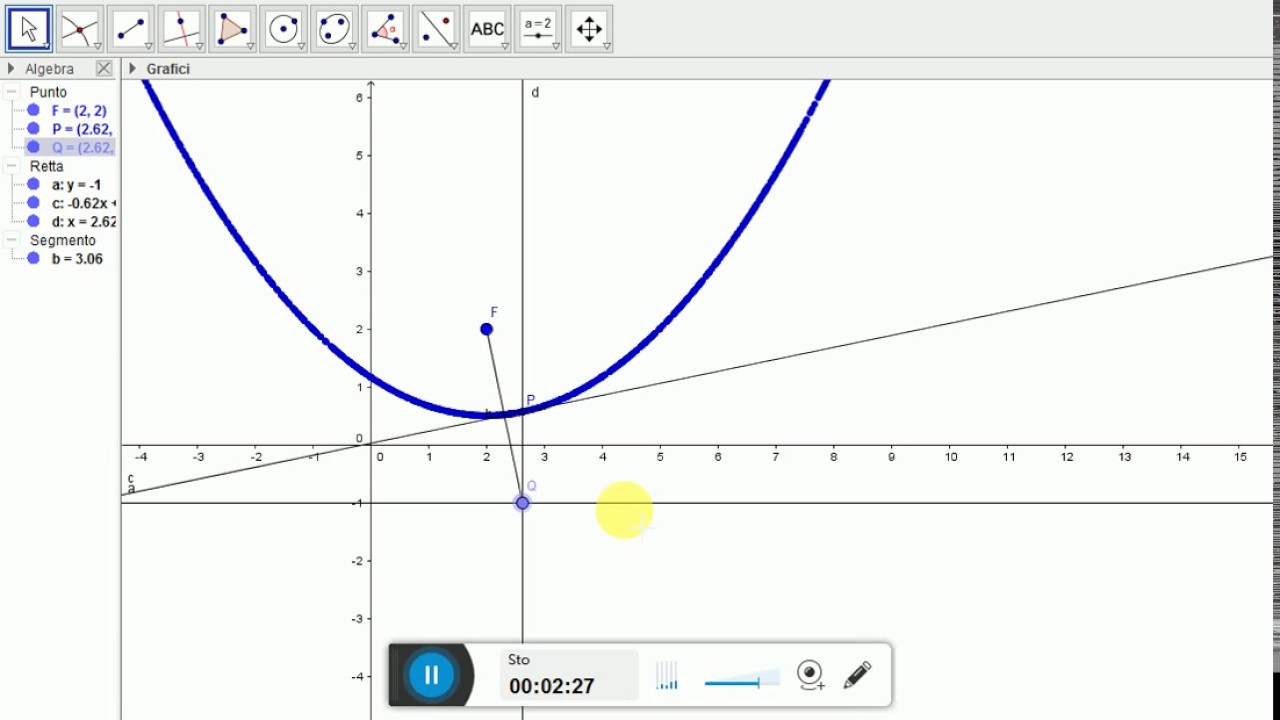The width and height of the screenshot is (1280, 720).
Task: Open the Circle tool dropdown arrow
Action: click(301, 46)
